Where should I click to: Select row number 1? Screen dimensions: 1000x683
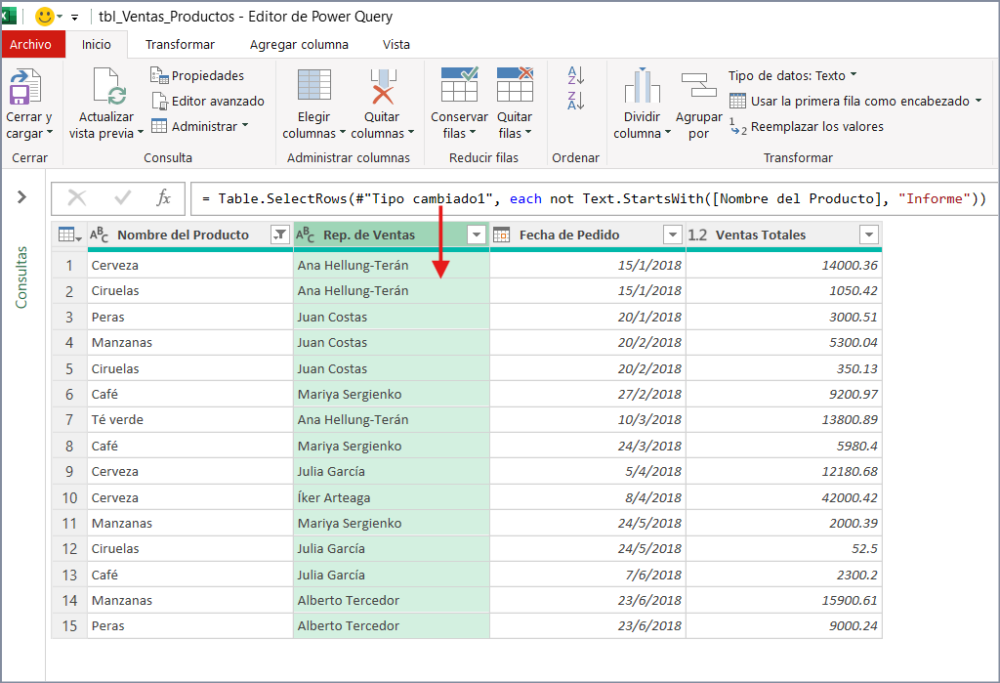pos(70,265)
